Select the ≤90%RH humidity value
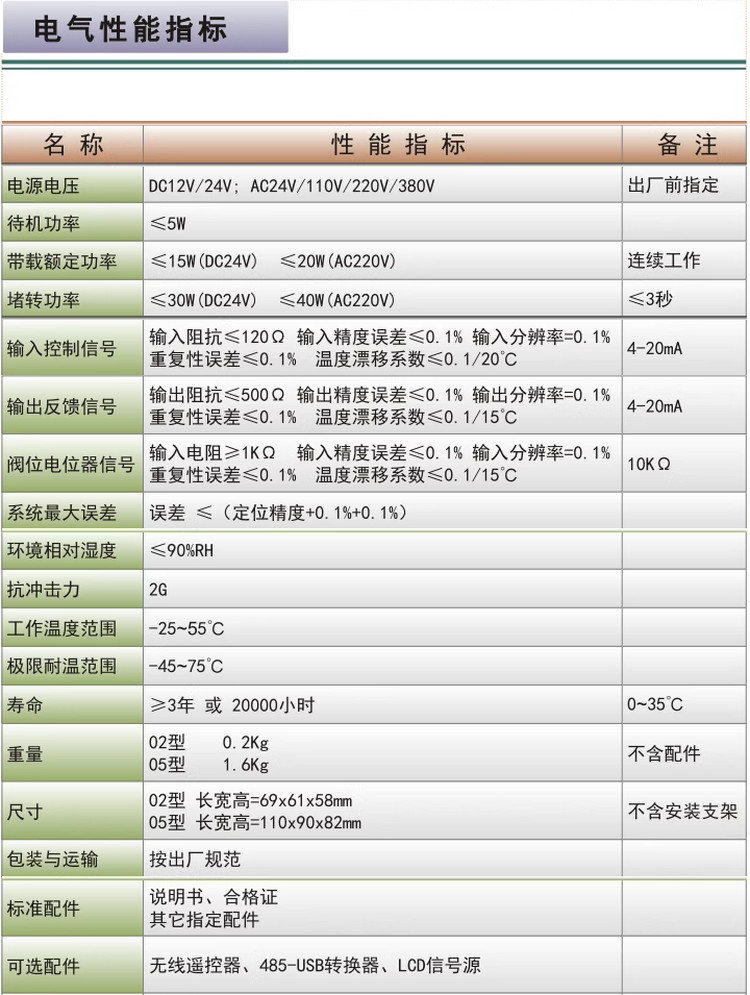750x995 pixels. pos(181,551)
